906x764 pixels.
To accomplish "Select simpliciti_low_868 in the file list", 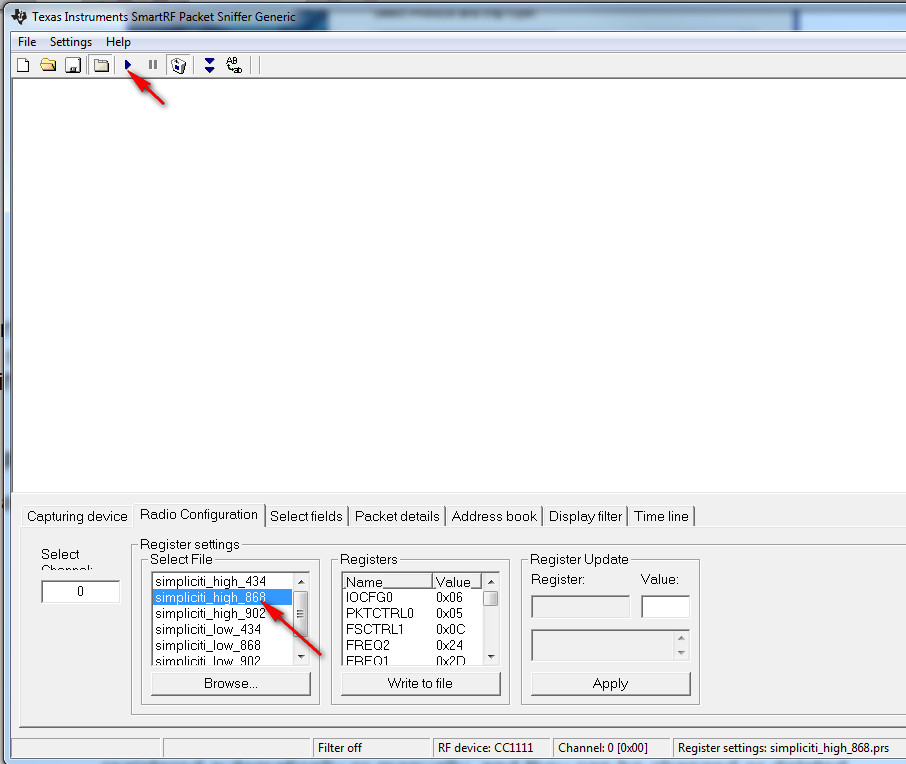I will coord(222,646).
